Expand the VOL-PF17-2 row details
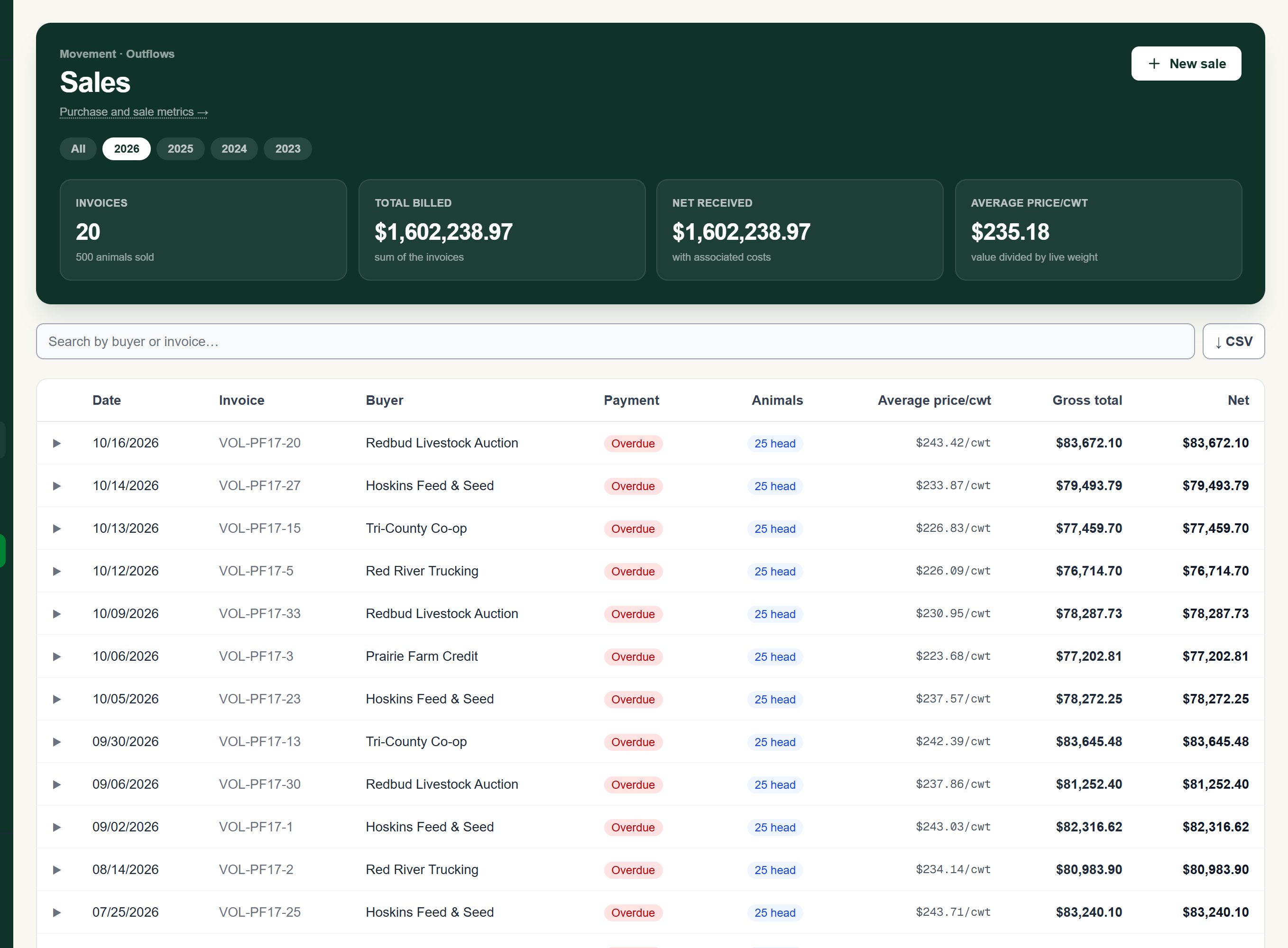Viewport: 1288px width, 948px height. click(x=56, y=869)
